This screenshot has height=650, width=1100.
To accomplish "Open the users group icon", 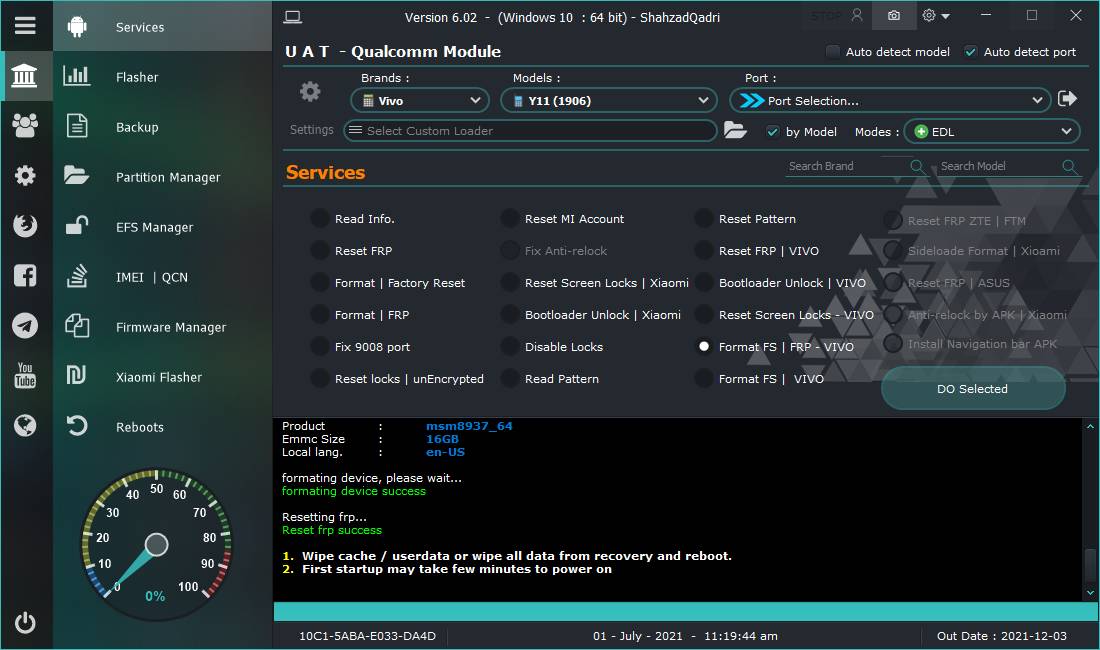I will click(25, 126).
